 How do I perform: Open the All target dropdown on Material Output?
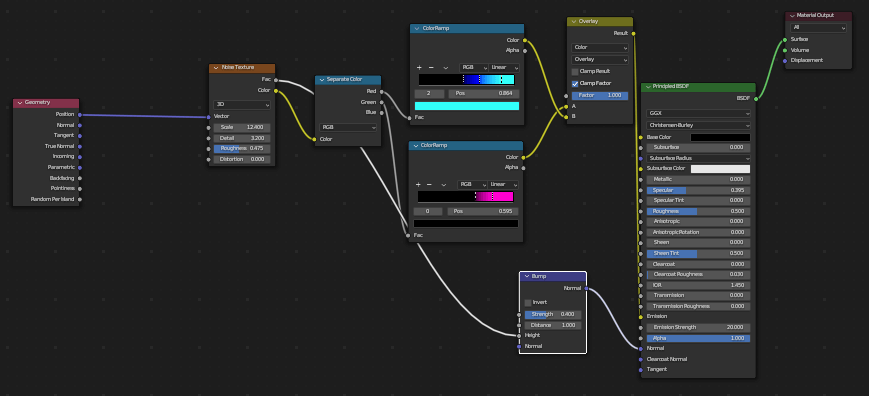point(819,28)
